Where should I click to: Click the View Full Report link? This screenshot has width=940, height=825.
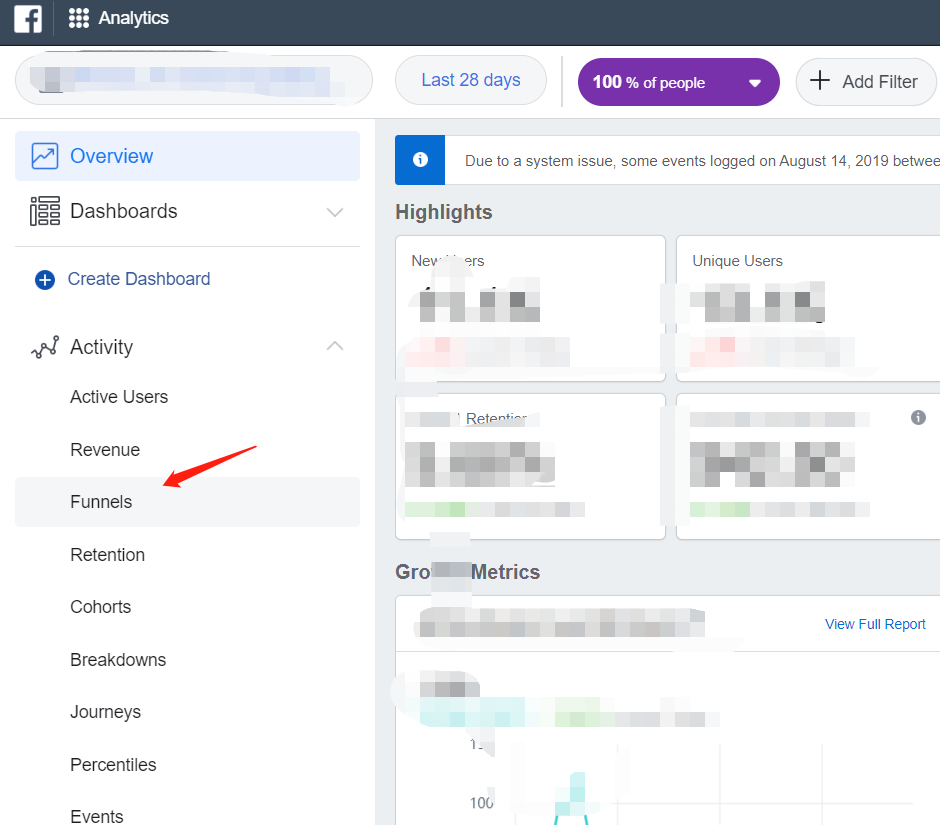click(875, 624)
